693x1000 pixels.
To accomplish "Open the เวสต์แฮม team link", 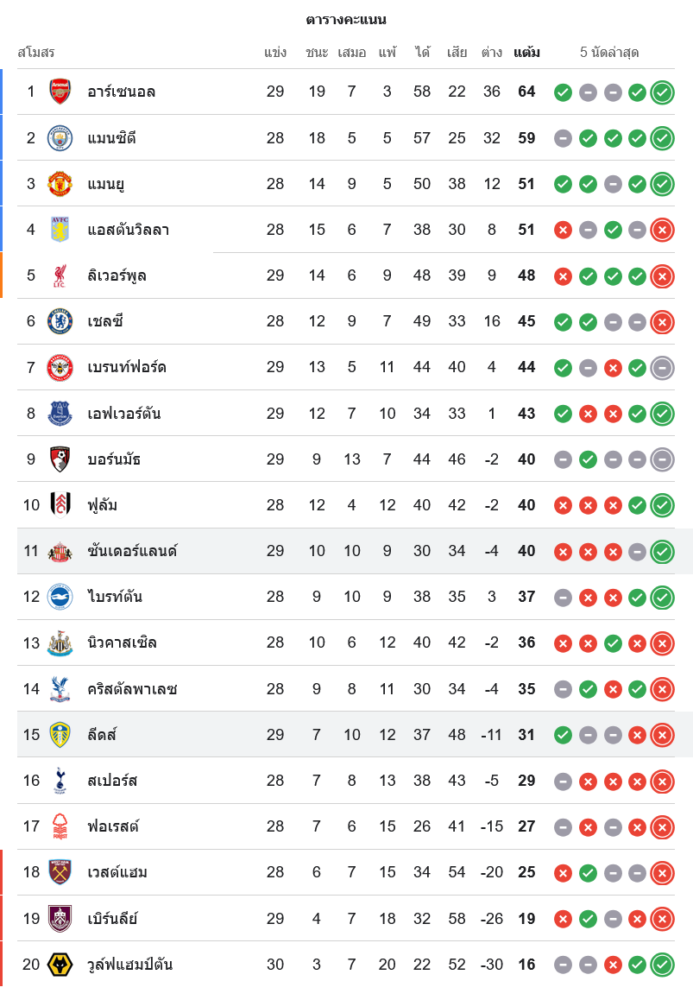I will 117,872.
